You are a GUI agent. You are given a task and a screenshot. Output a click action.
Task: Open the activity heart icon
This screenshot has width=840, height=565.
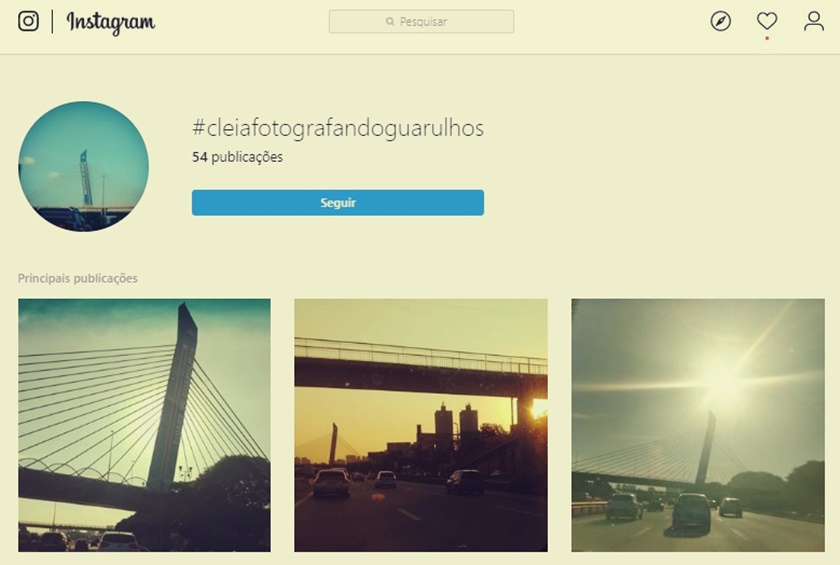767,21
